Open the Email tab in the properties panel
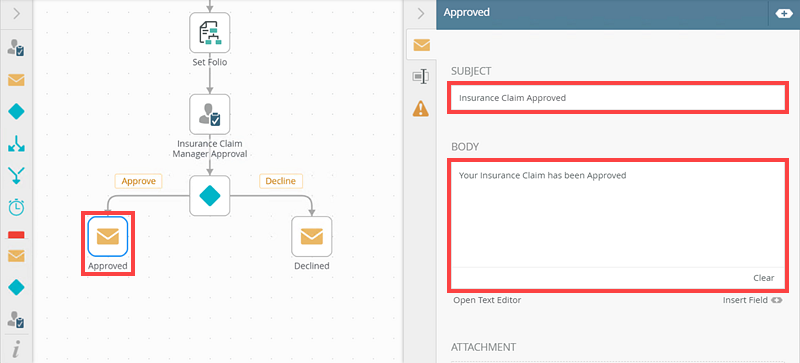 [x=421, y=45]
